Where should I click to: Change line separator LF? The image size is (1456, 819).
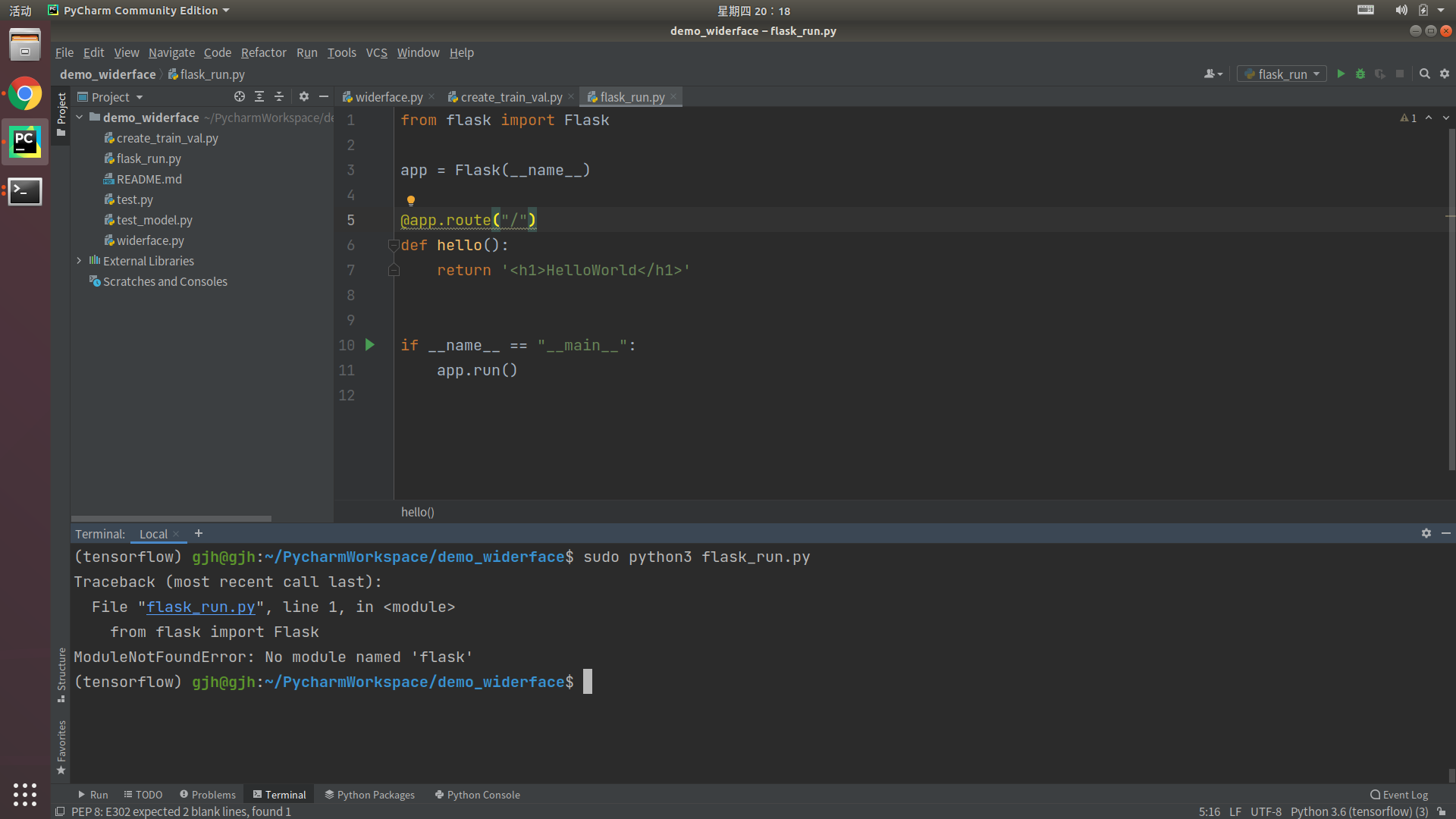coord(1235,811)
